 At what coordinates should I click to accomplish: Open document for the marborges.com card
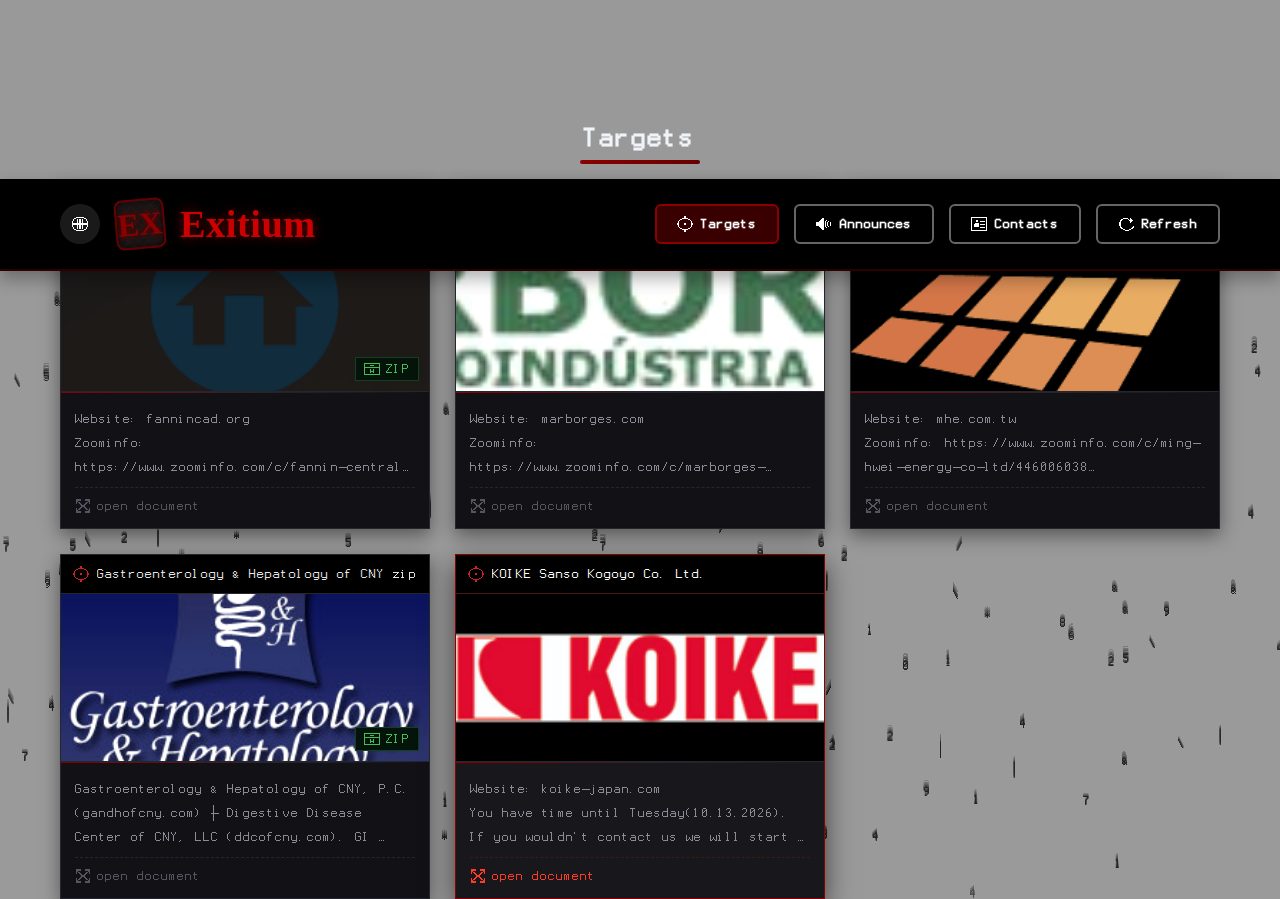pyautogui.click(x=532, y=506)
